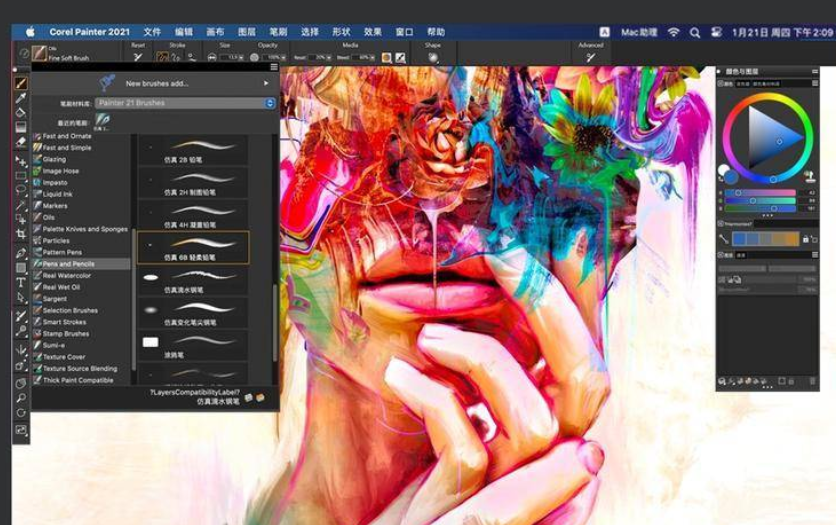Select the Interactive Gradient tool
The width and height of the screenshot is (836, 525).
21,127
